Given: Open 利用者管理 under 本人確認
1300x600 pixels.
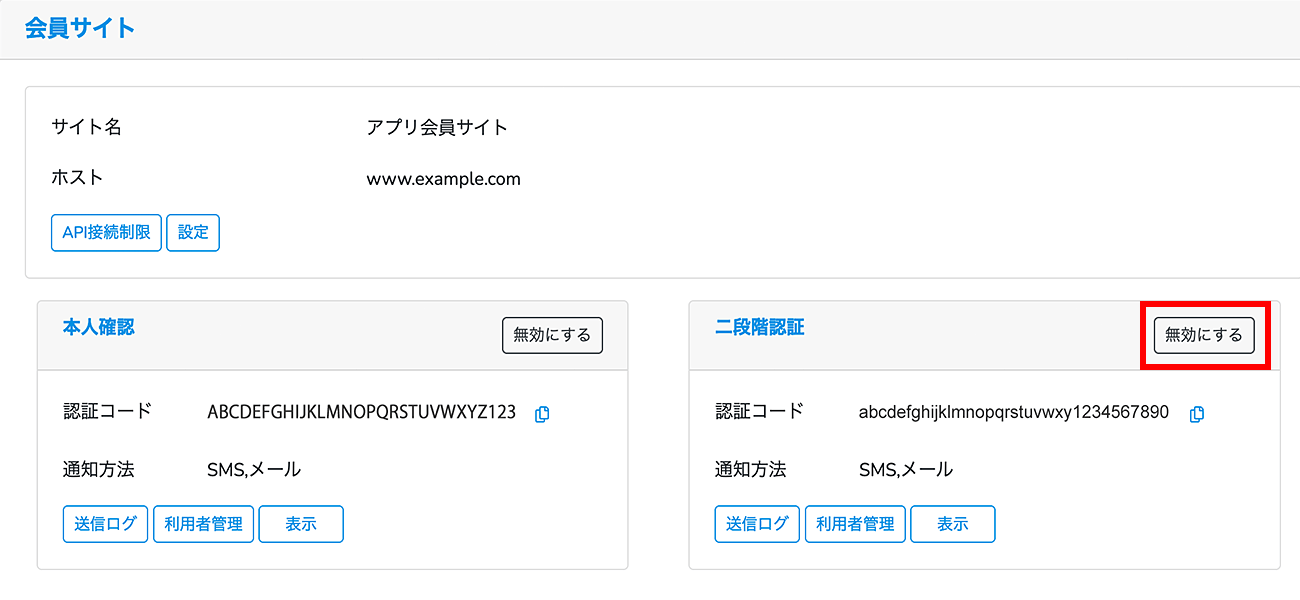Looking at the screenshot, I should click(x=203, y=524).
